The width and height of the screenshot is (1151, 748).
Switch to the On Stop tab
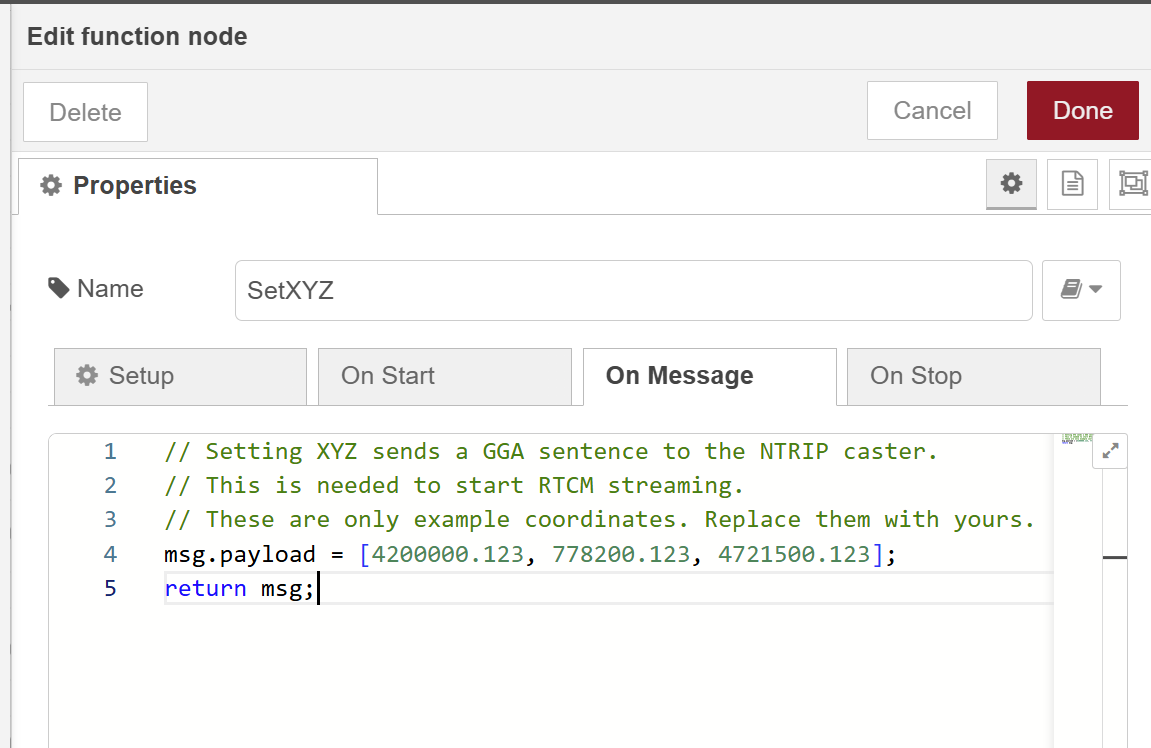[x=916, y=376]
